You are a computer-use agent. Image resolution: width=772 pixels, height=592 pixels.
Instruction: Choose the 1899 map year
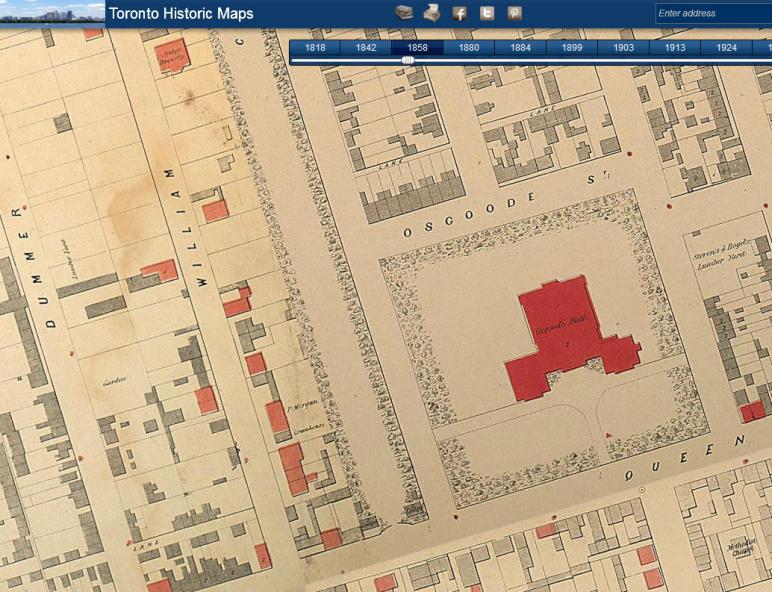(572, 47)
